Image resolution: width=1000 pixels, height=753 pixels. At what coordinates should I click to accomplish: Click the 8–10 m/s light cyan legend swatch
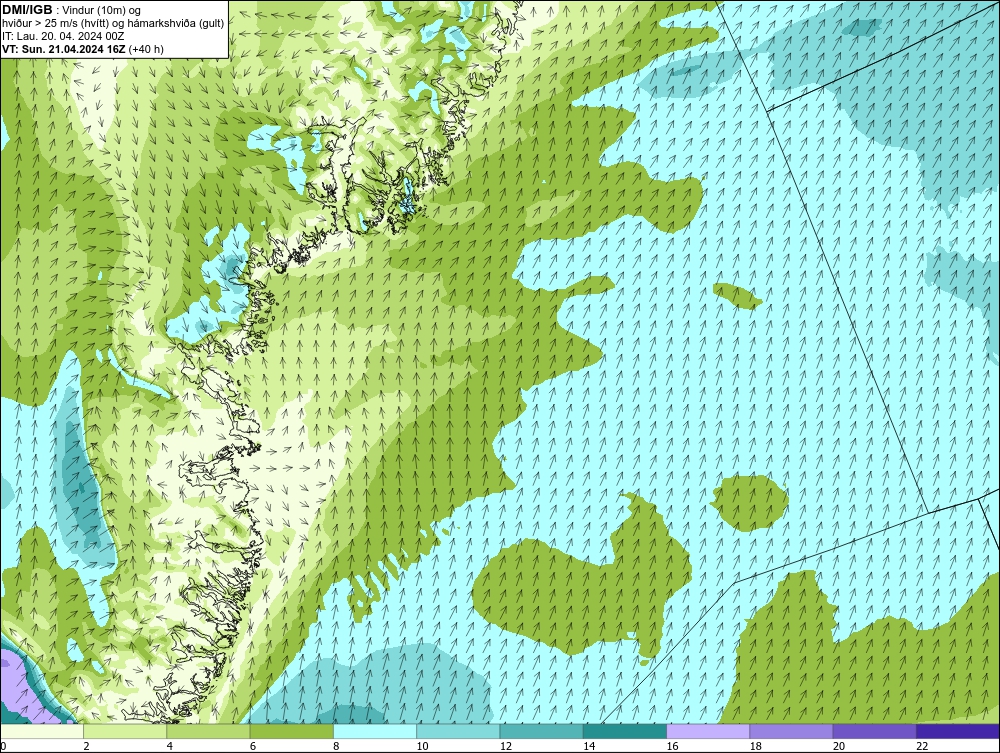click(x=375, y=731)
